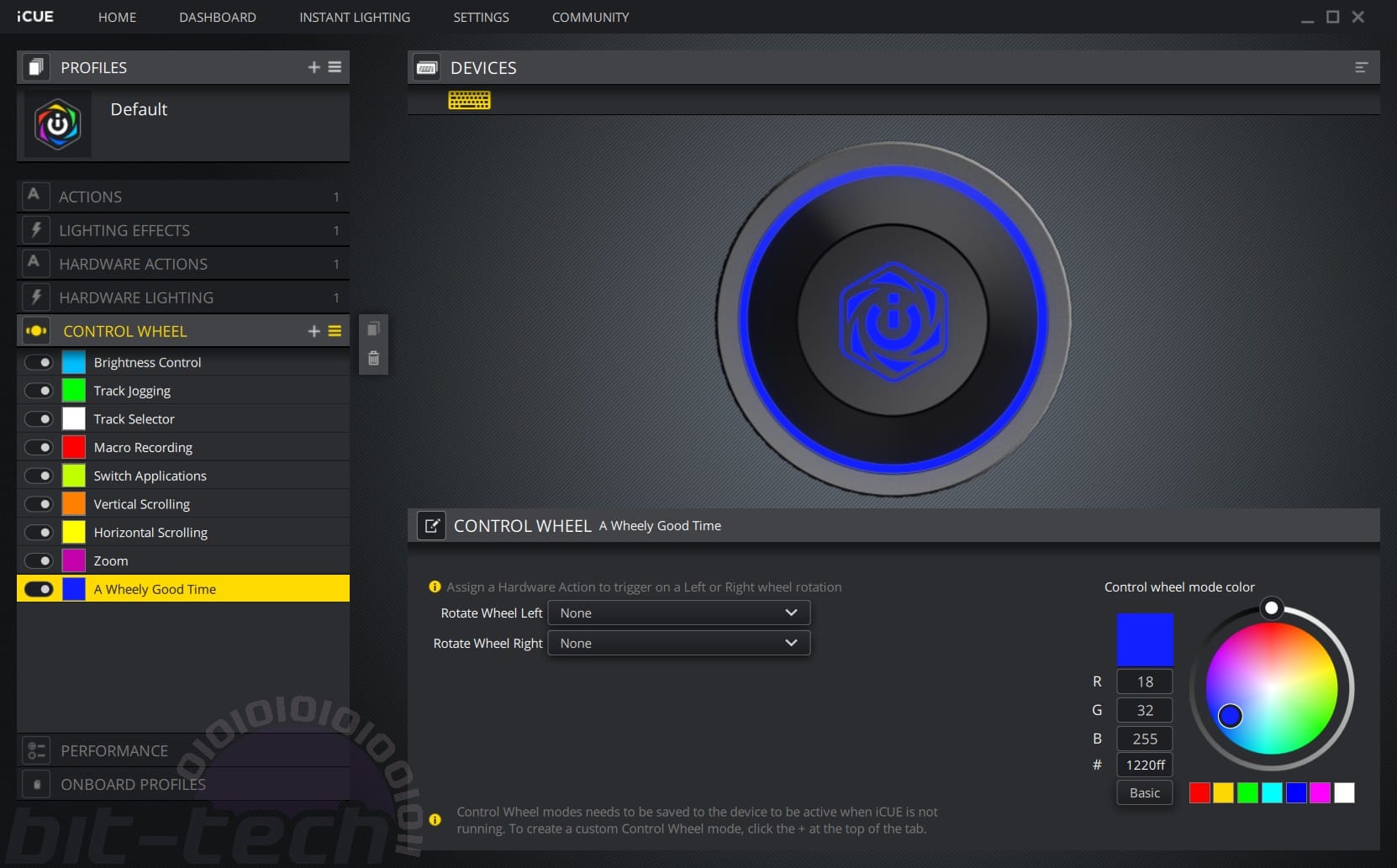1397x868 pixels.
Task: Click the B color value field
Action: click(x=1144, y=739)
